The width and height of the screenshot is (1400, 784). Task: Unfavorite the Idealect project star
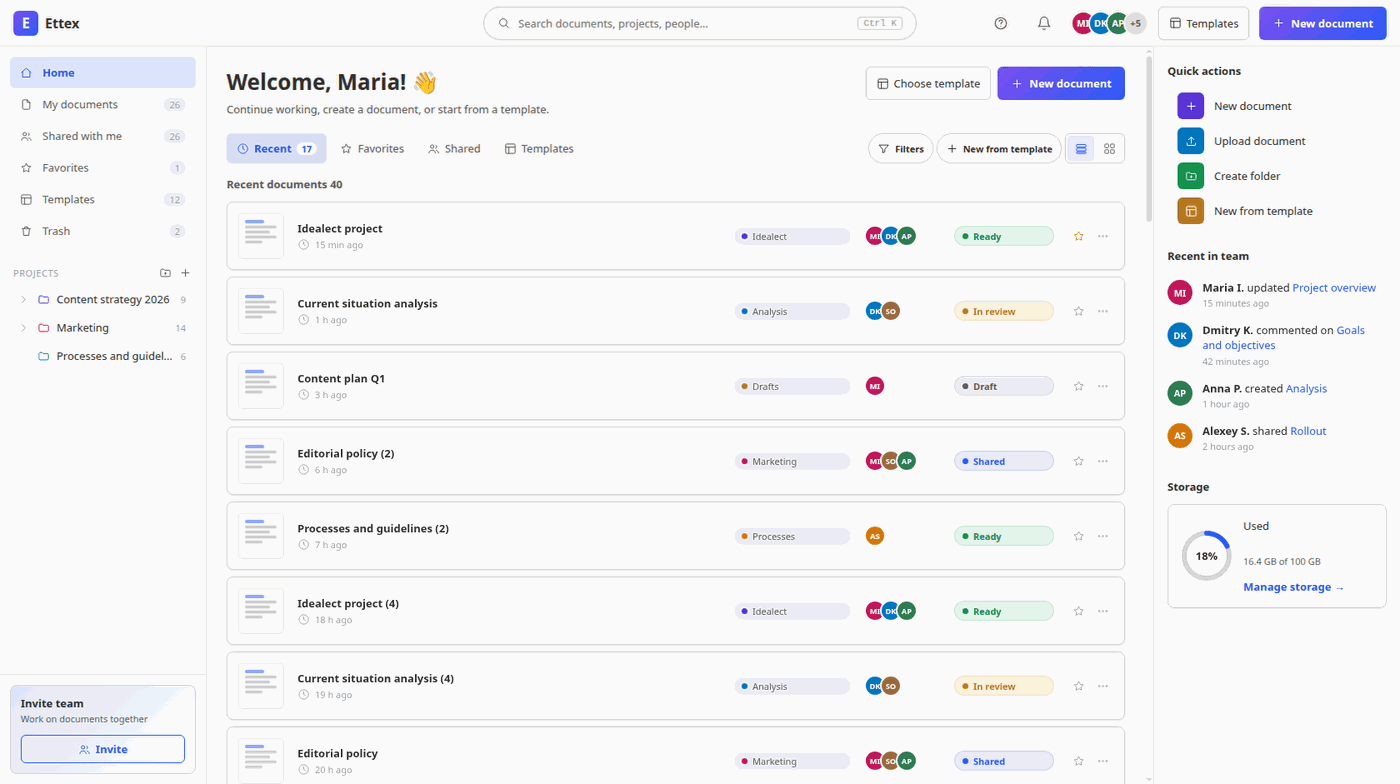point(1078,236)
